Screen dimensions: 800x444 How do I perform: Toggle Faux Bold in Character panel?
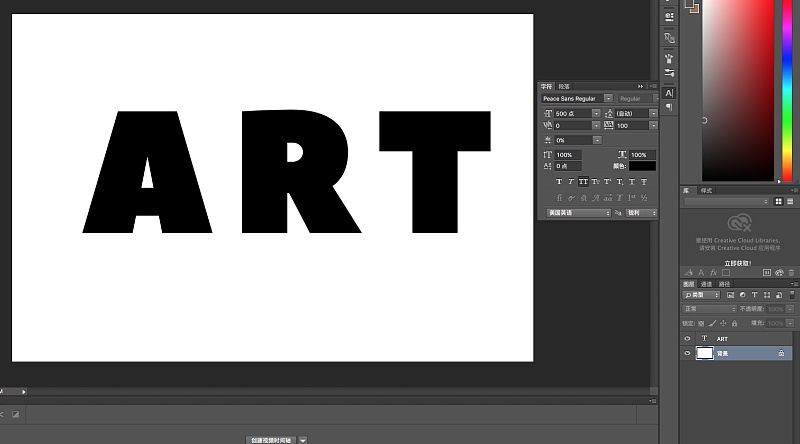click(559, 182)
